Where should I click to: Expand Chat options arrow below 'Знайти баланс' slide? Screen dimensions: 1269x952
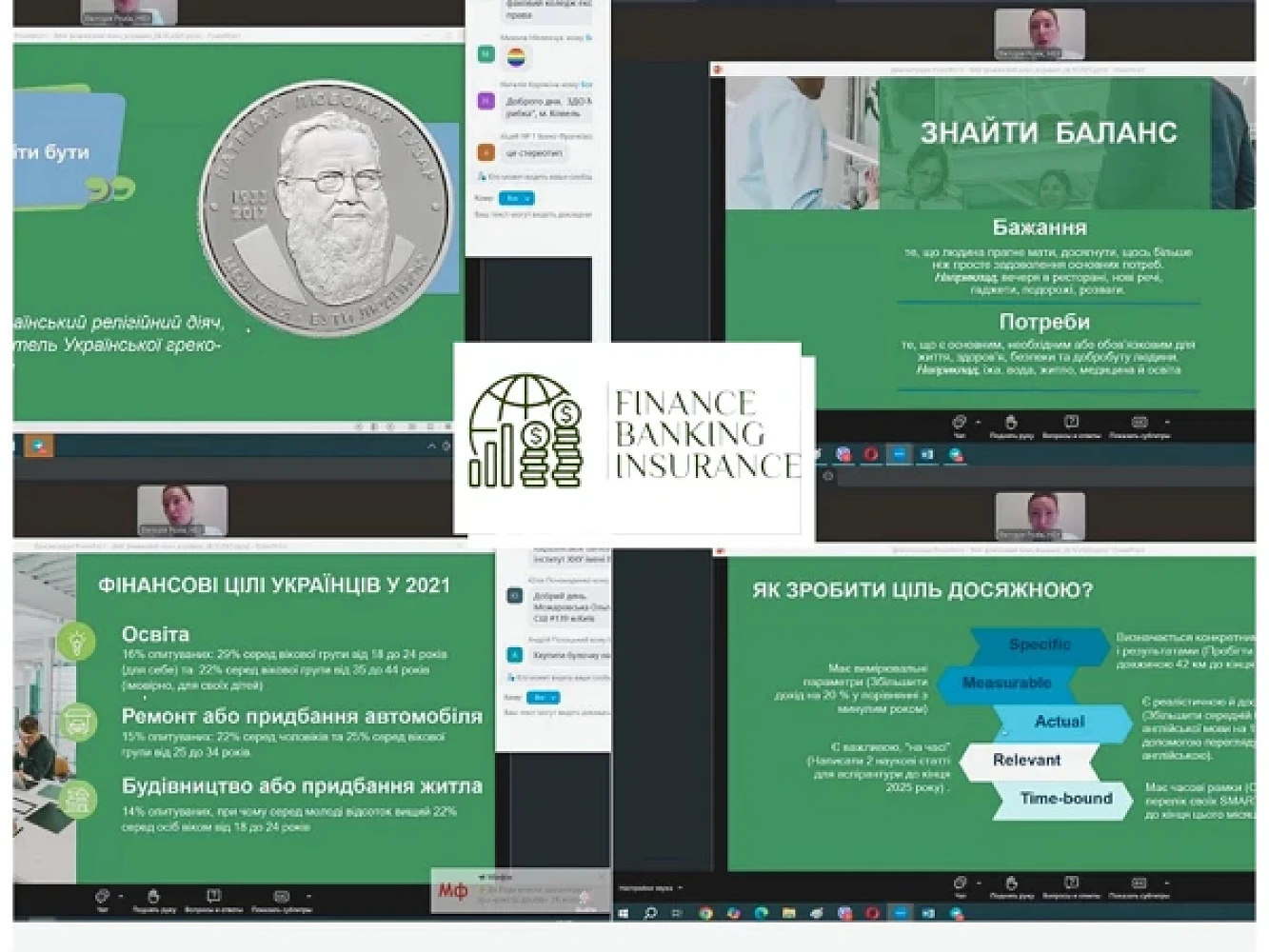[x=978, y=422]
